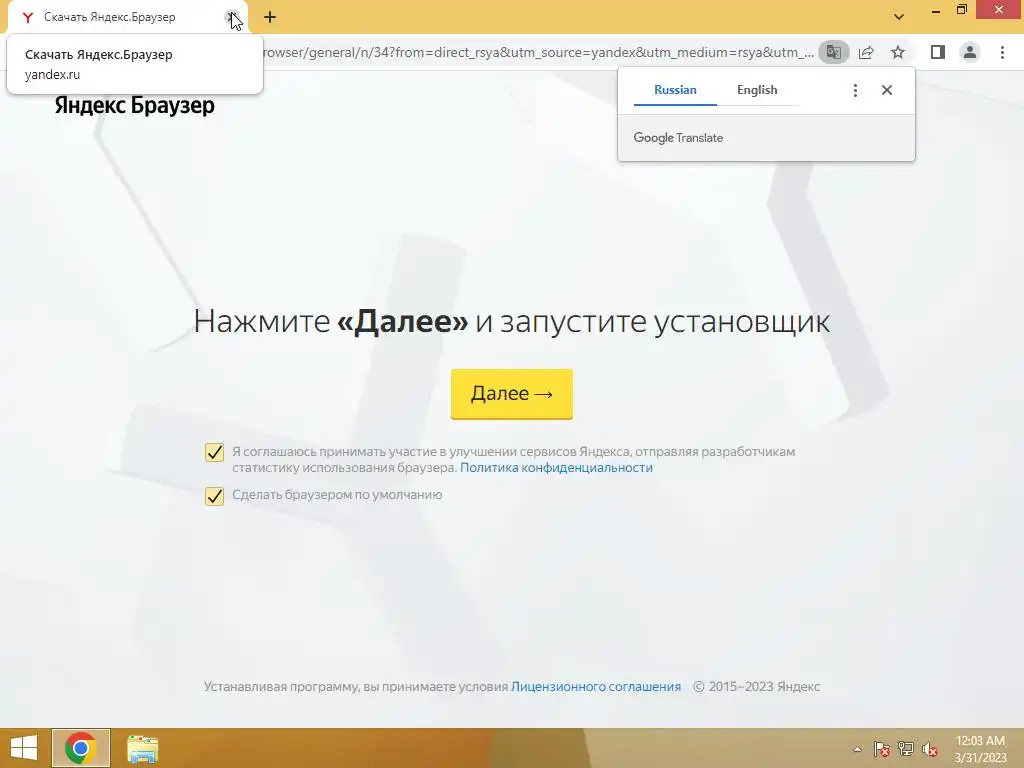Open the Chrome profile avatar menu
Image resolution: width=1024 pixels, height=768 pixels.
[970, 52]
